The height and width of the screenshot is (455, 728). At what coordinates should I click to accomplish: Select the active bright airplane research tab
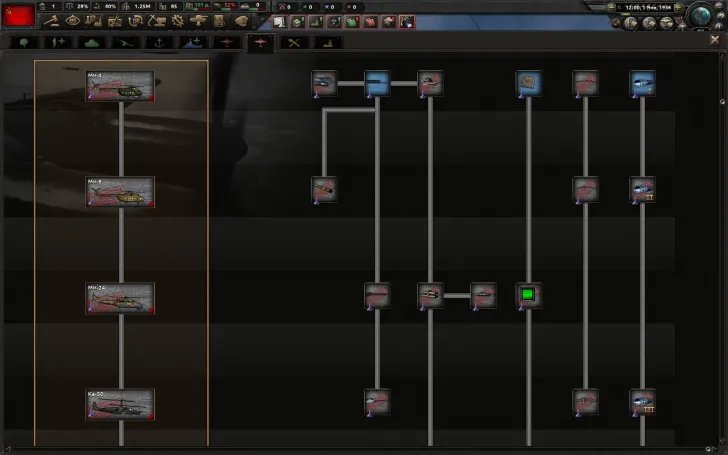tap(260, 43)
